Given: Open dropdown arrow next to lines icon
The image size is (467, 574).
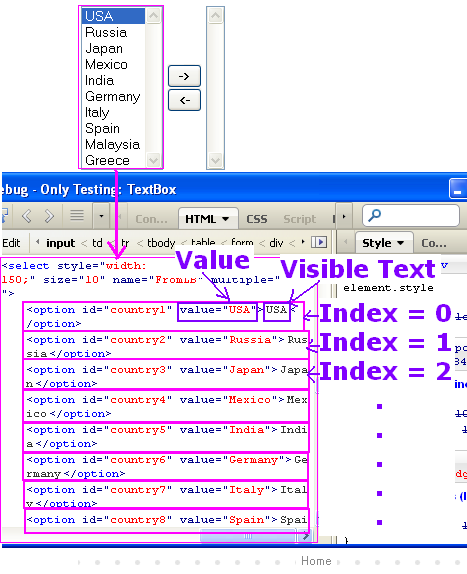Looking at the screenshot, I should (101, 216).
